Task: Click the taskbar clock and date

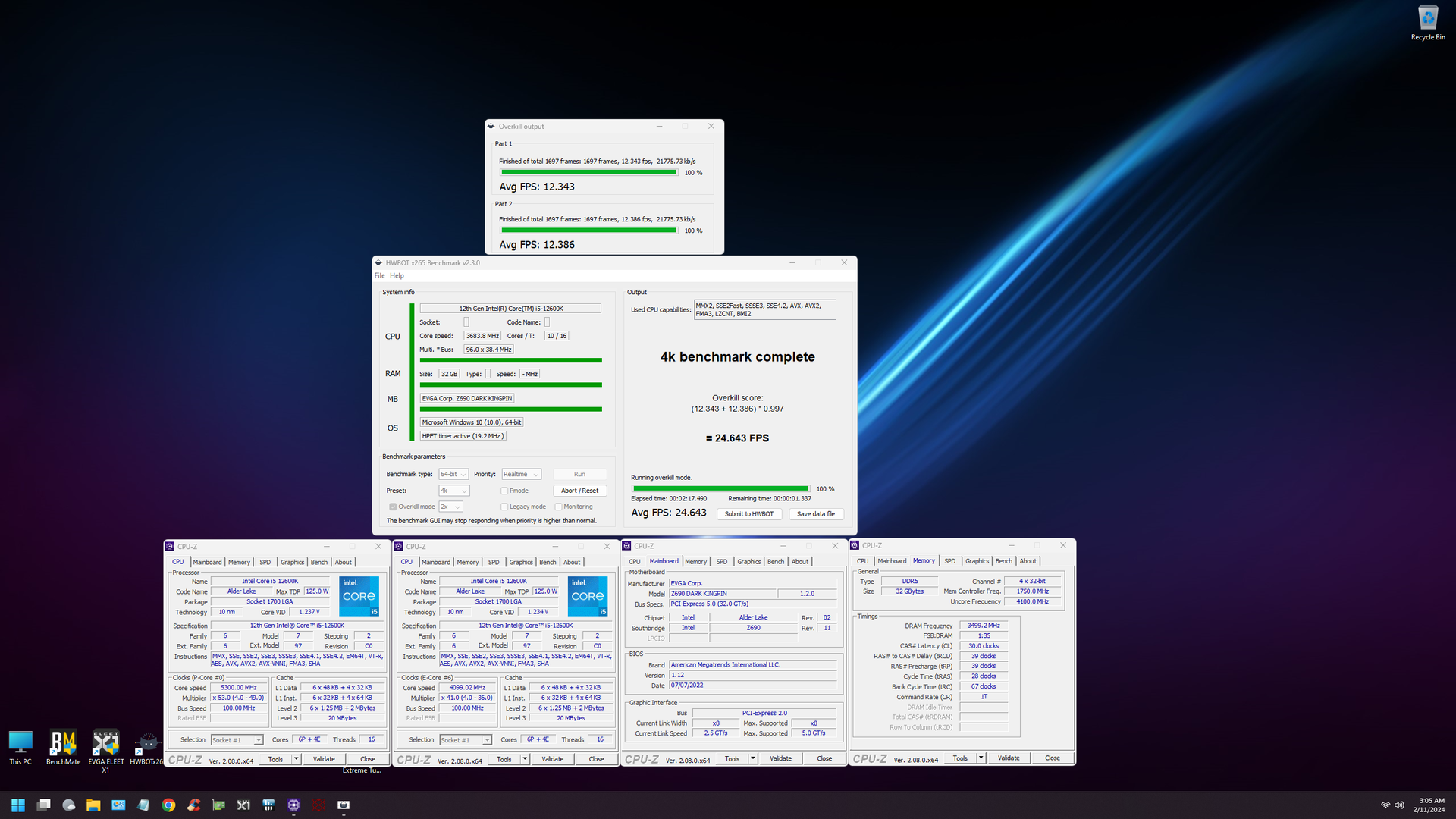Action: pos(1429,805)
